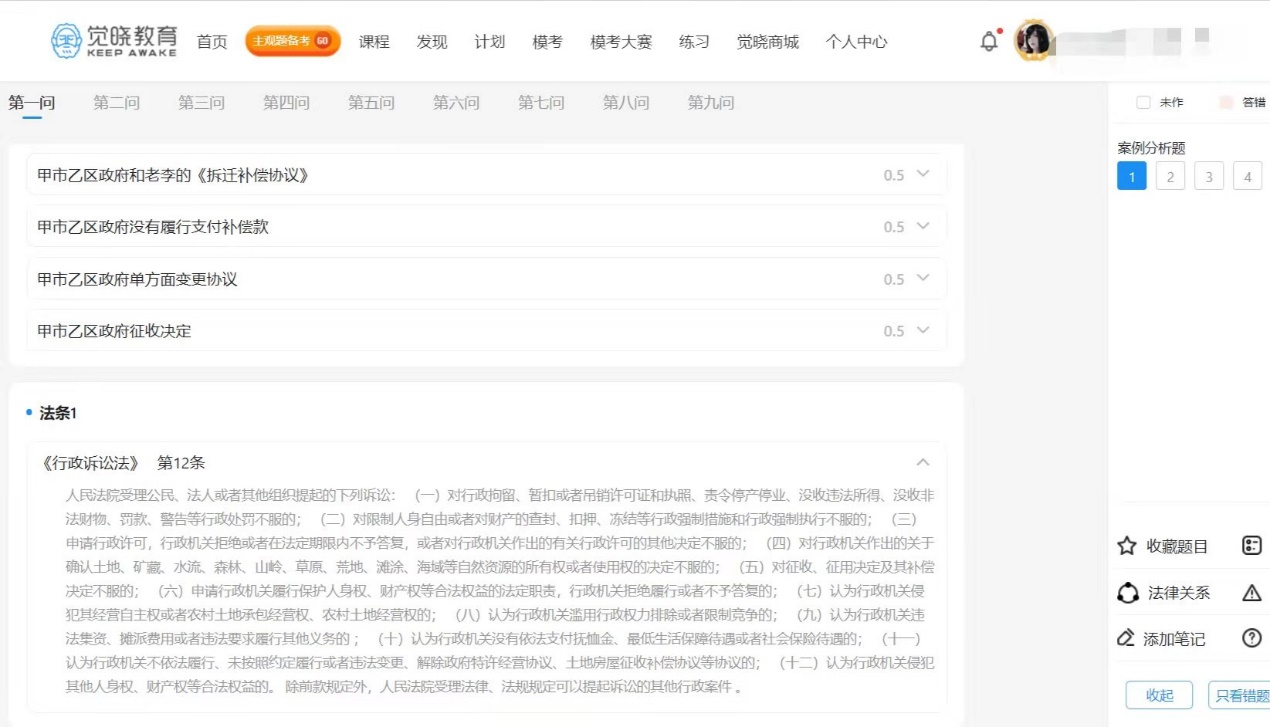The width and height of the screenshot is (1270, 727).
Task: Switch to the 第二问 tab
Action: (x=117, y=103)
